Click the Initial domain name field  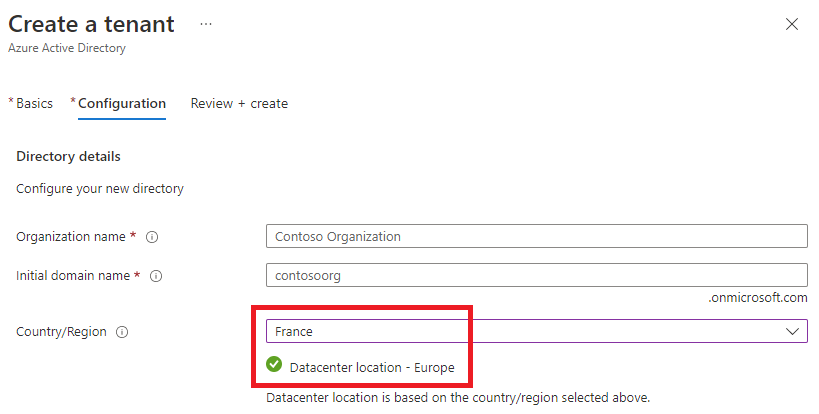click(536, 275)
